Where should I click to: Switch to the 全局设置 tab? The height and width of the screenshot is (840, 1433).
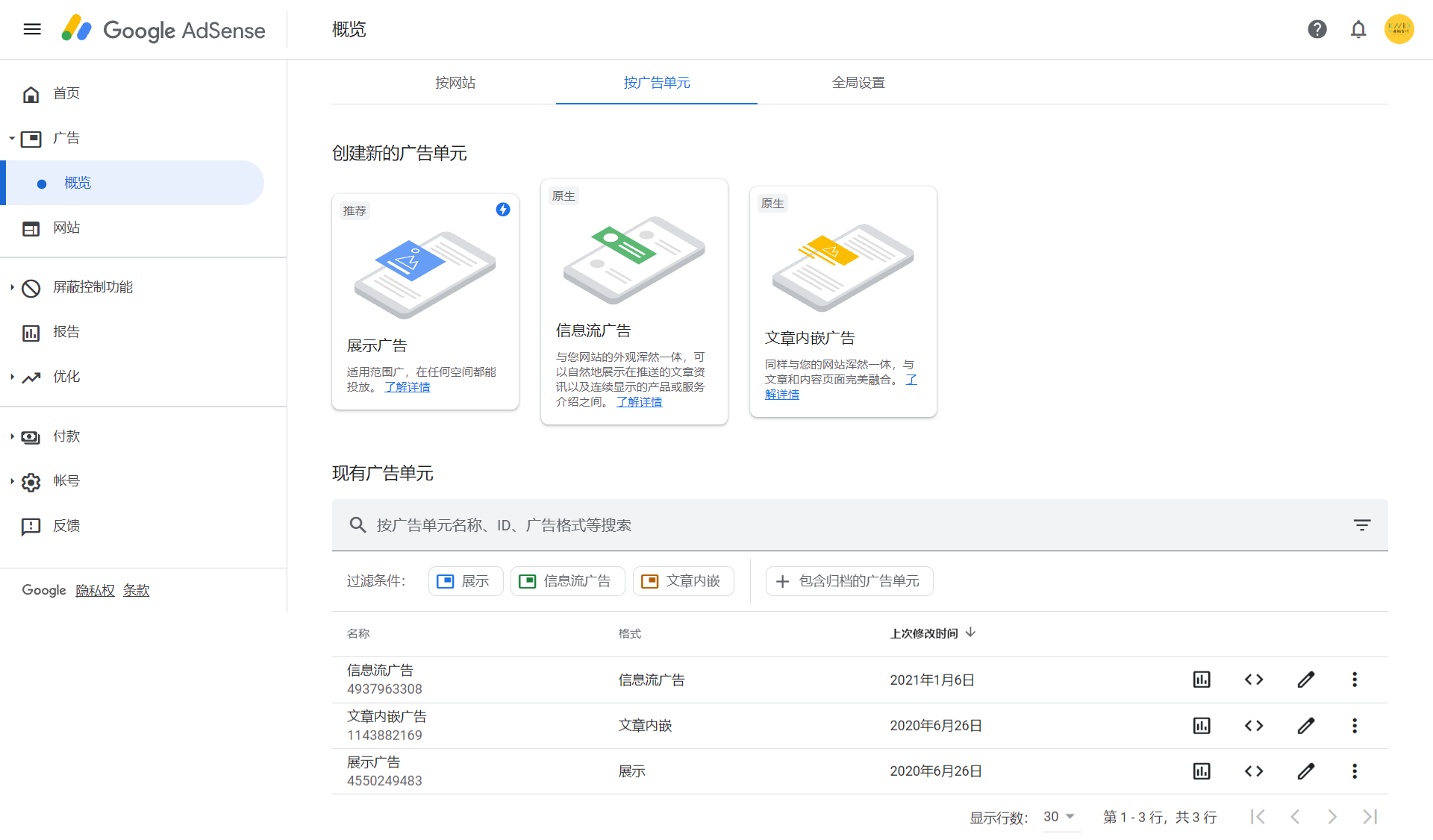tap(858, 83)
